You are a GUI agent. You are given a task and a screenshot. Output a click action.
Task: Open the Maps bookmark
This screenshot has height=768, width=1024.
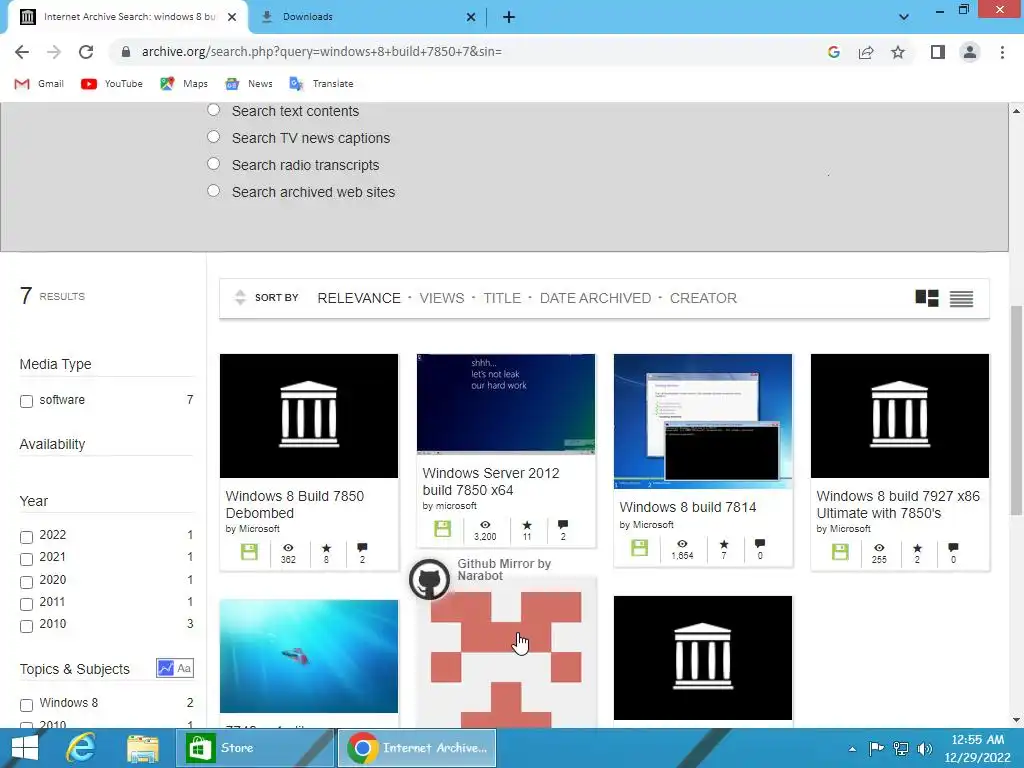(x=184, y=84)
